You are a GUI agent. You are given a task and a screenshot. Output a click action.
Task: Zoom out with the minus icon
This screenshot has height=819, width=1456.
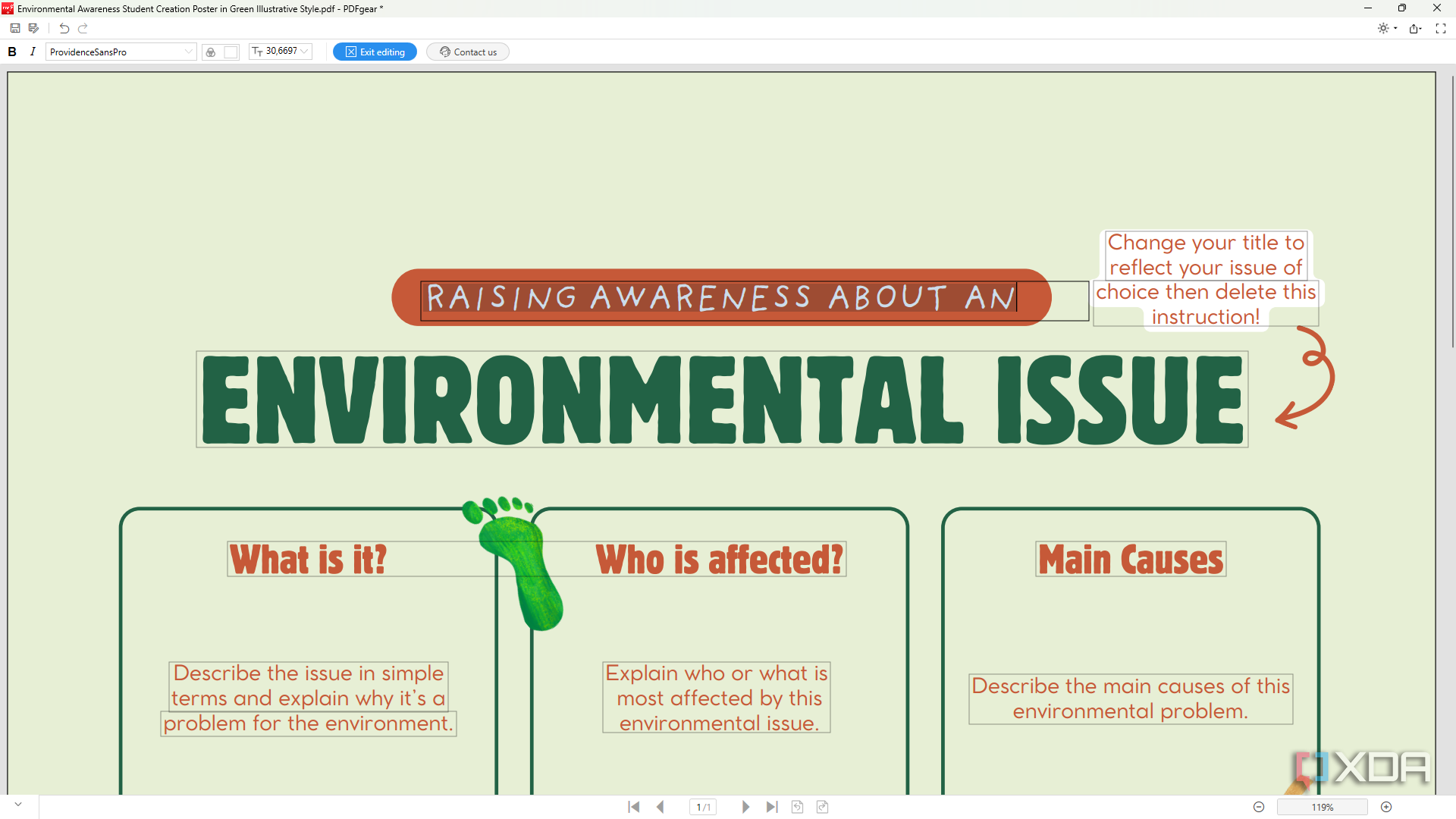tap(1259, 807)
